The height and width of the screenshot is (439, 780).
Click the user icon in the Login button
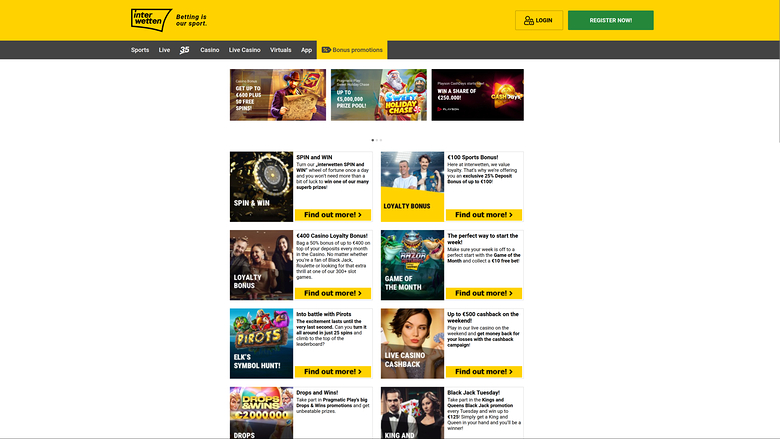coord(529,20)
